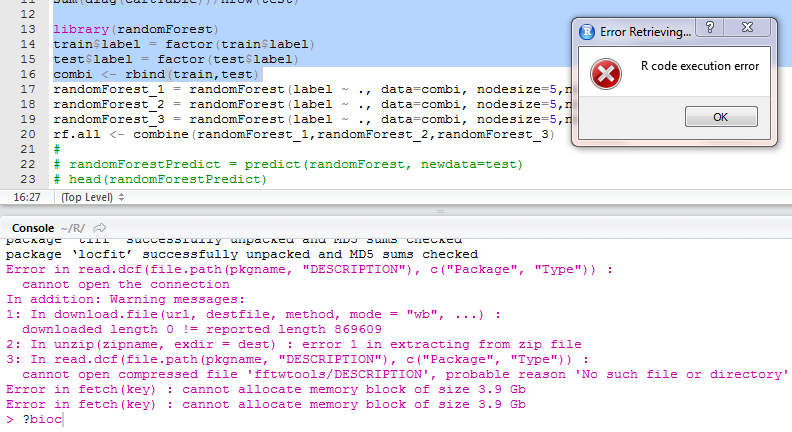Click the console prompt line with ?bioc
This screenshot has height=432, width=792.
40,420
